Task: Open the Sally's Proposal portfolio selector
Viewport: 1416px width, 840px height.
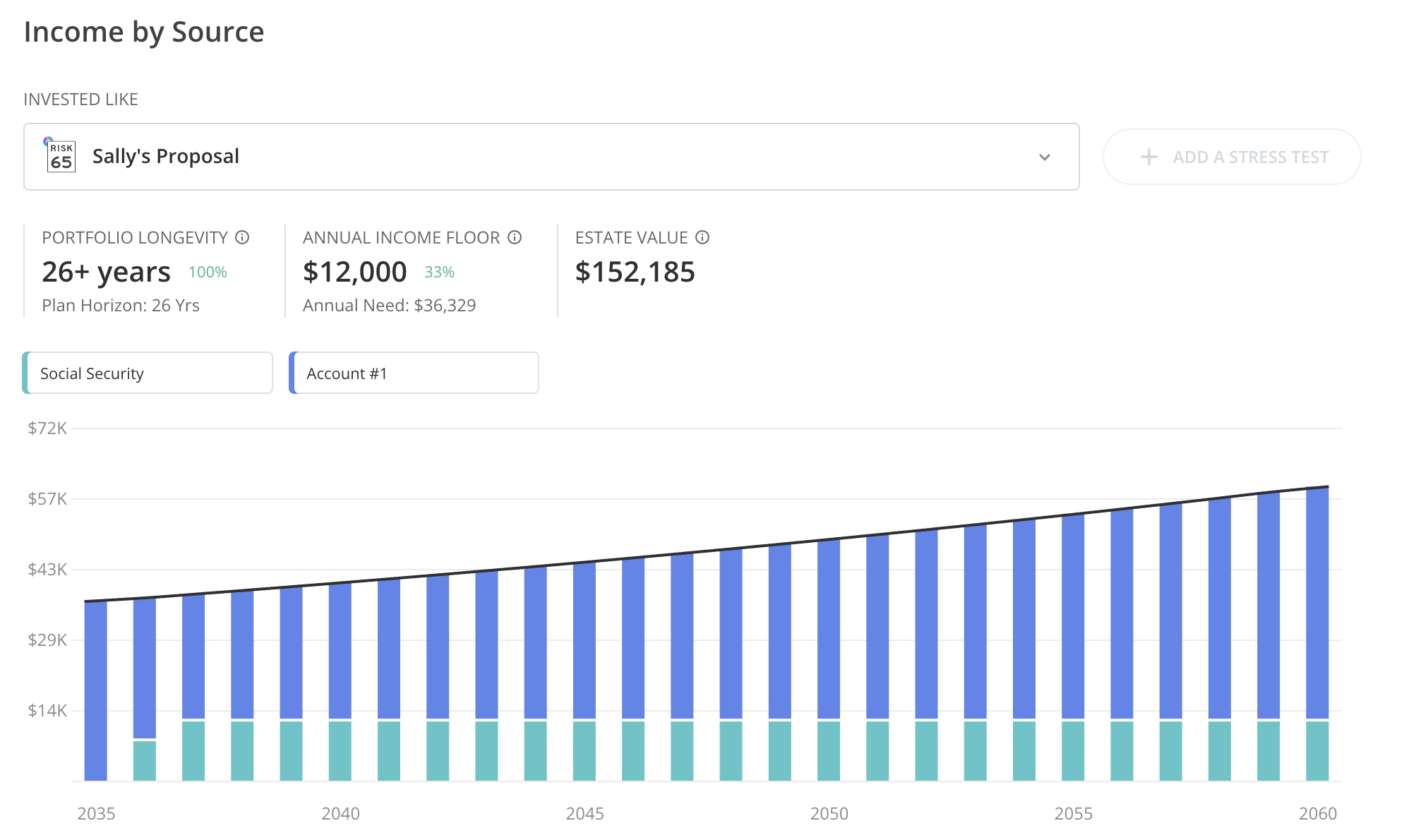Action: click(551, 157)
